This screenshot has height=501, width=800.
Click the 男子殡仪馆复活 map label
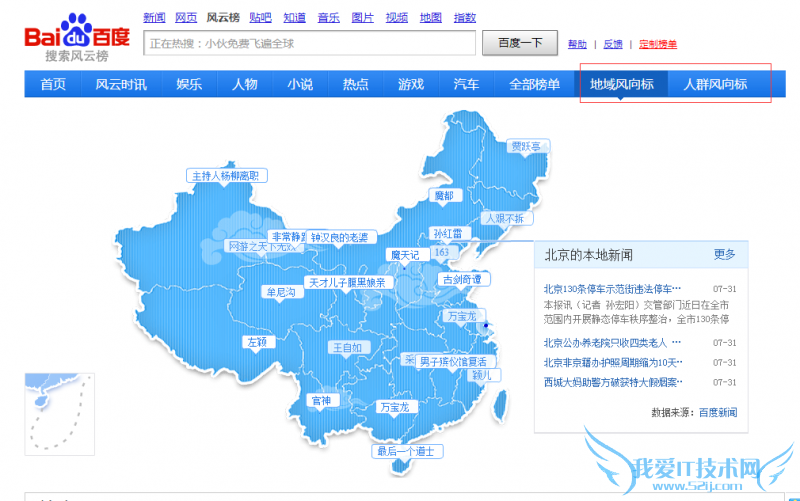(454, 362)
